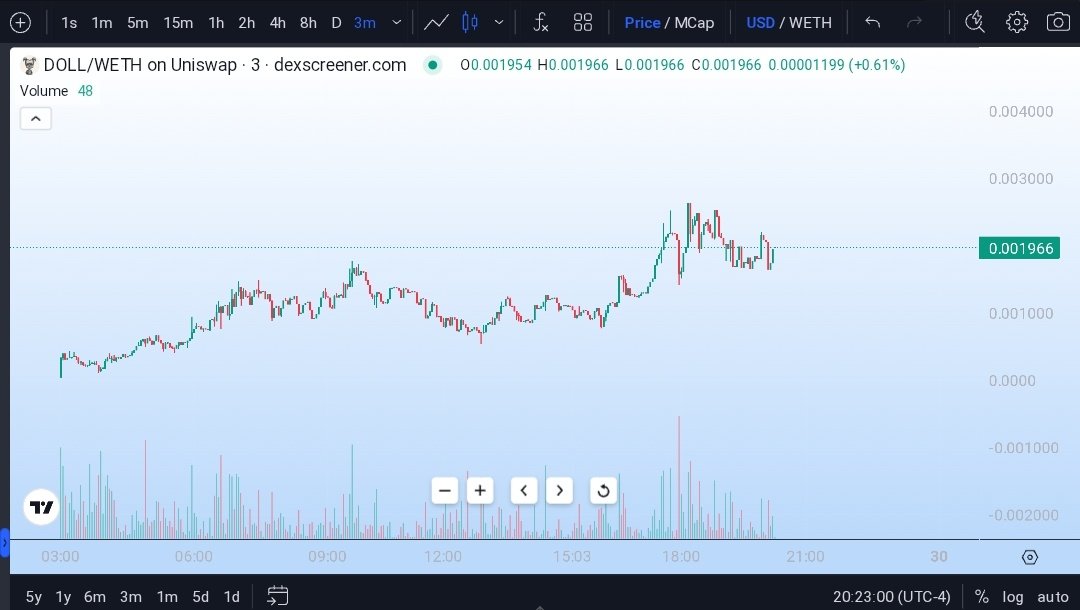Pan the chart right with the arrow
1080x610 pixels.
coord(559,491)
